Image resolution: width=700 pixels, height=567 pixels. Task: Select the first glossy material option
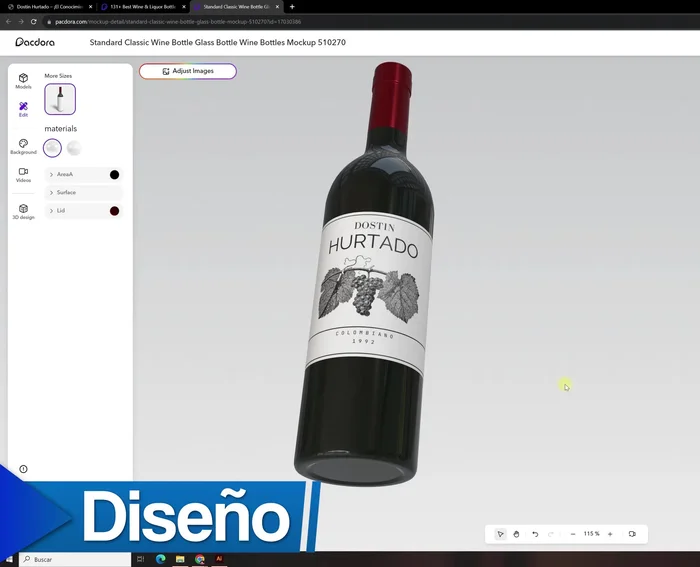pyautogui.click(x=52, y=148)
